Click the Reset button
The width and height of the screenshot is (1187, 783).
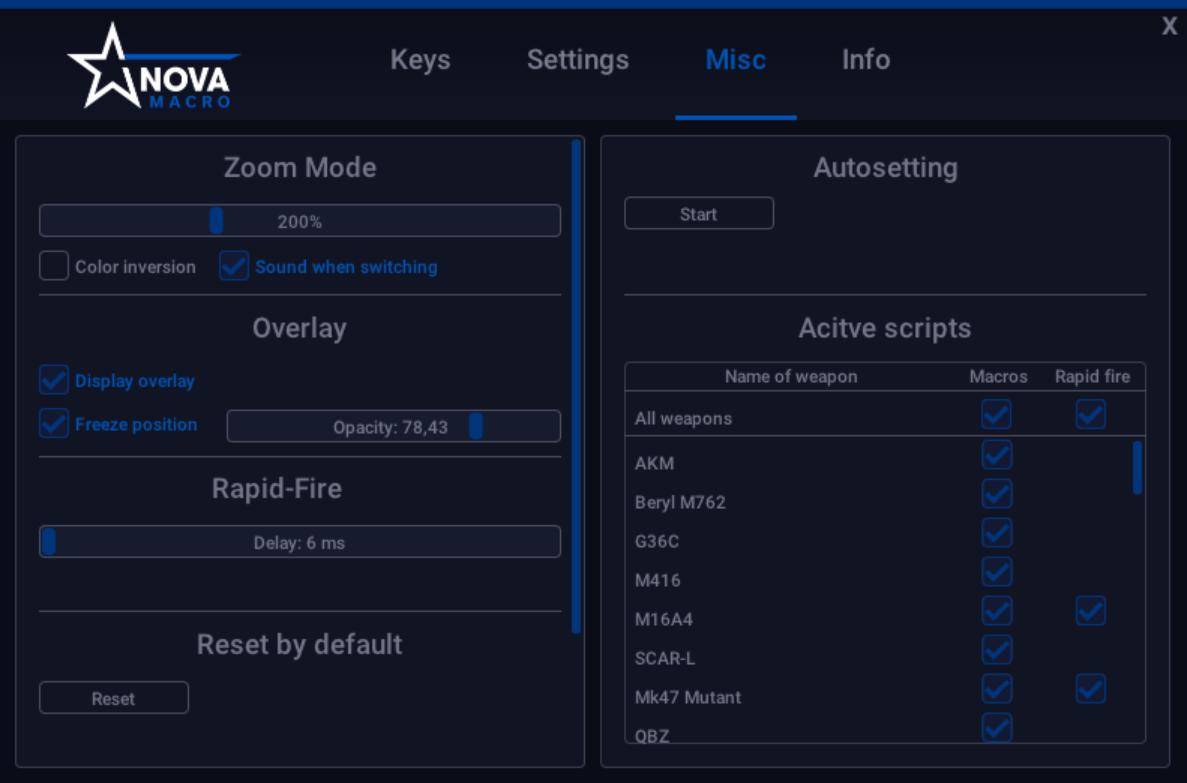[114, 698]
